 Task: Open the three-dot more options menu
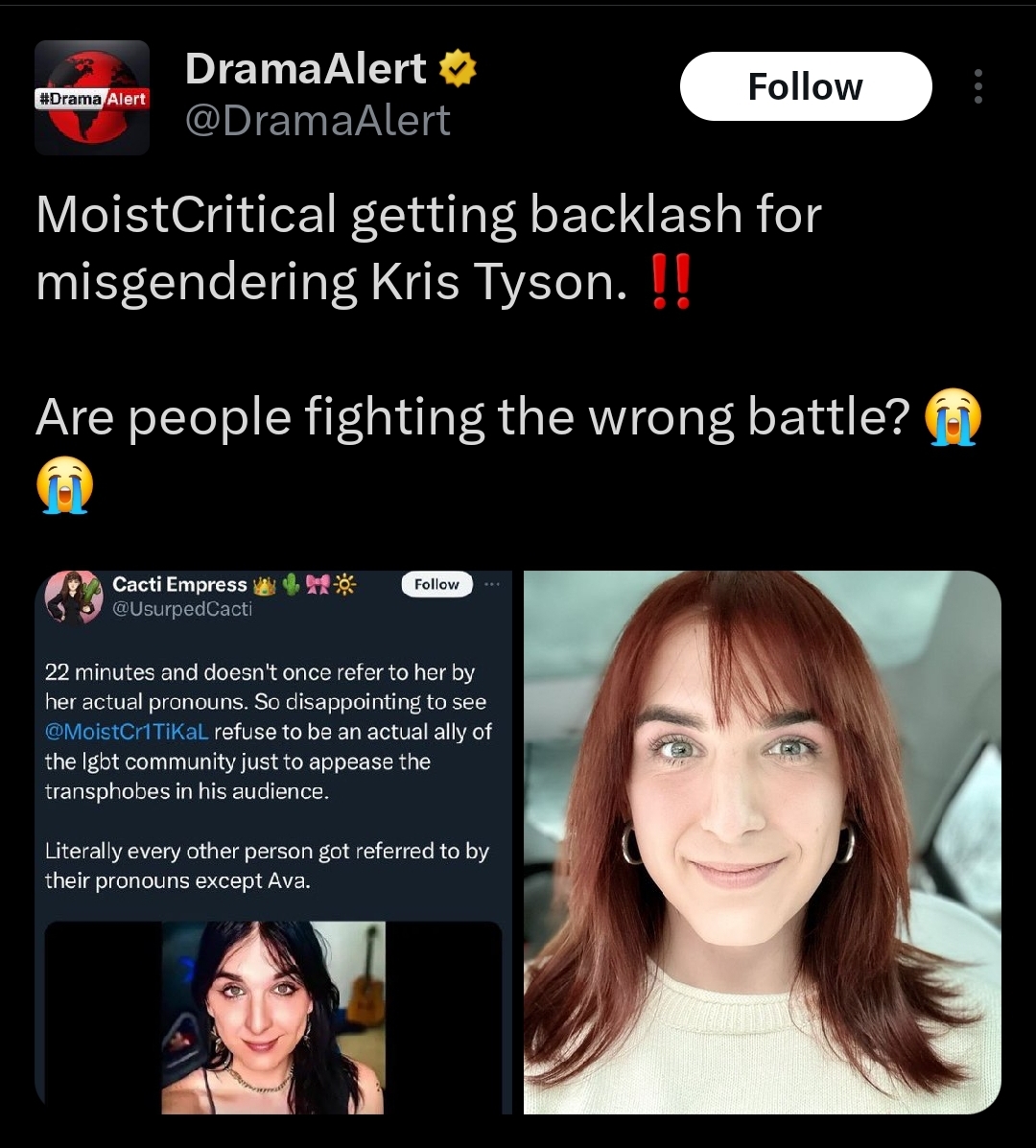click(978, 86)
